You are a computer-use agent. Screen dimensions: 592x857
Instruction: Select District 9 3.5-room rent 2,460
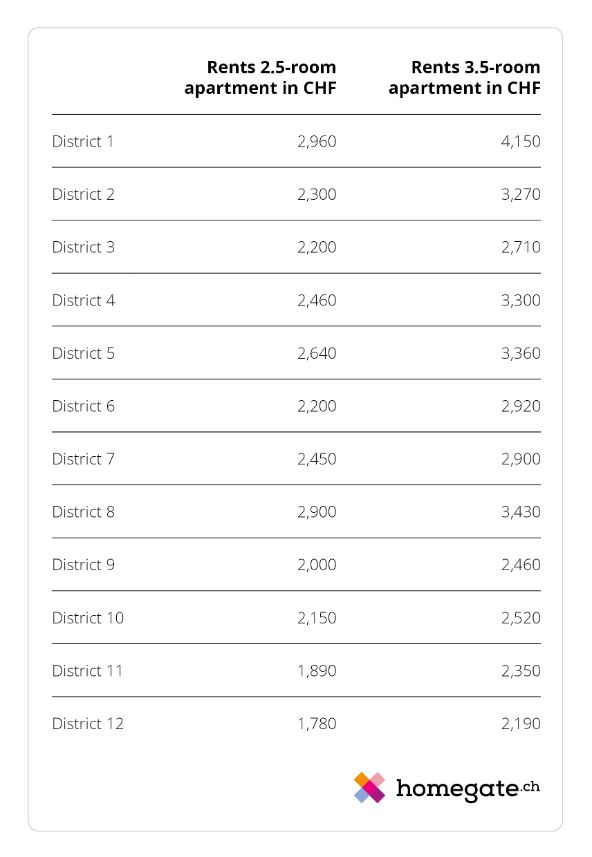pos(521,565)
